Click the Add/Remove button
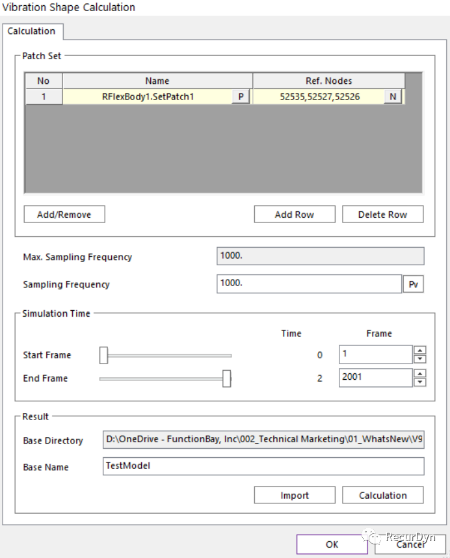The height and width of the screenshot is (558, 450). tap(64, 214)
